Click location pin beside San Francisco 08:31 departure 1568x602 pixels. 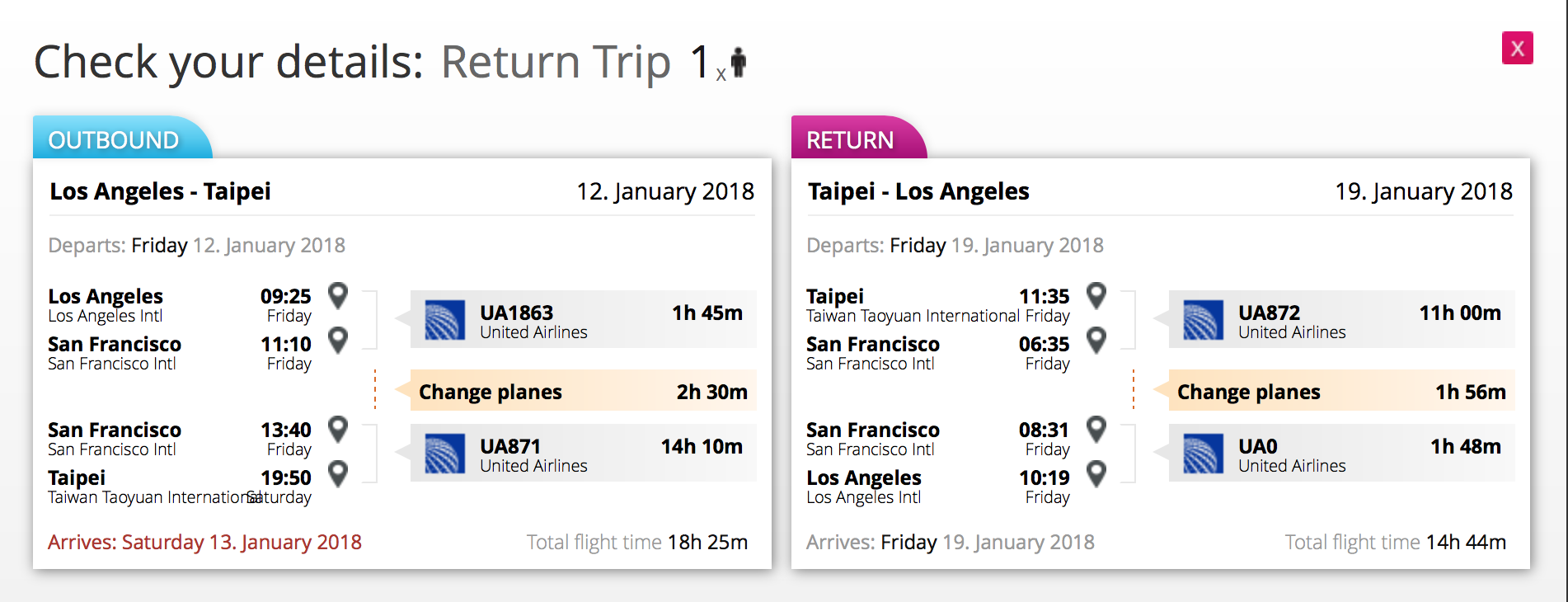(1096, 429)
